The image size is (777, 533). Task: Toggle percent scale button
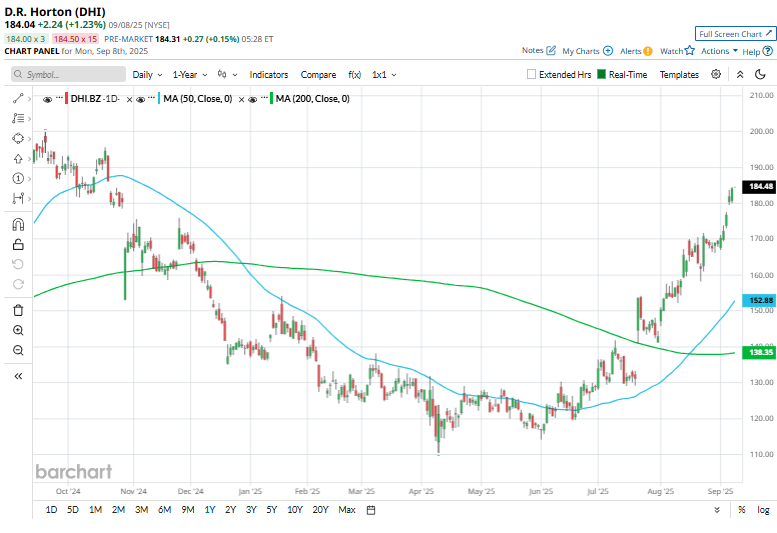tap(742, 510)
